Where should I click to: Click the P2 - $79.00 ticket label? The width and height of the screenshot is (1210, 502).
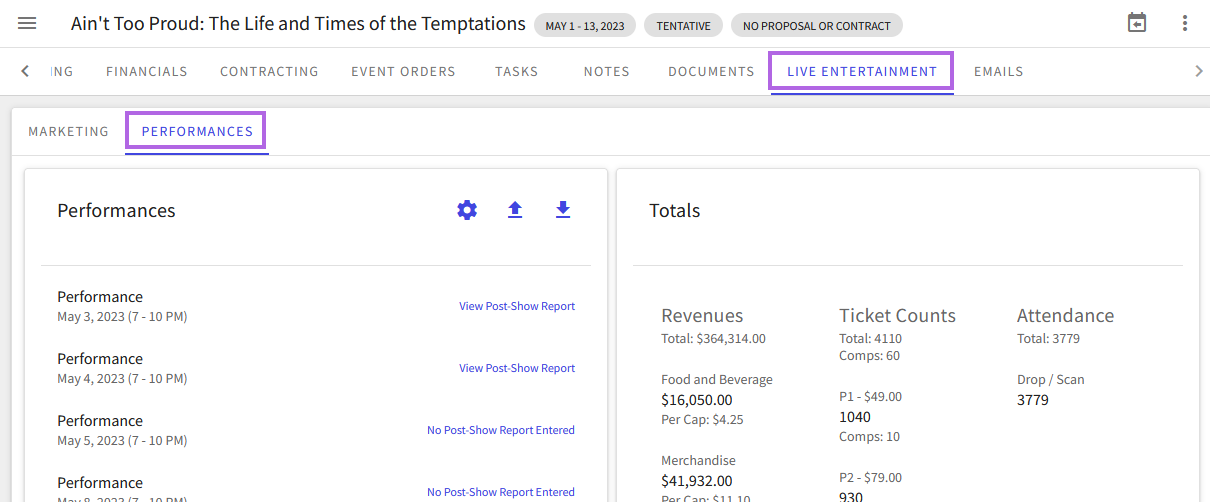point(870,478)
